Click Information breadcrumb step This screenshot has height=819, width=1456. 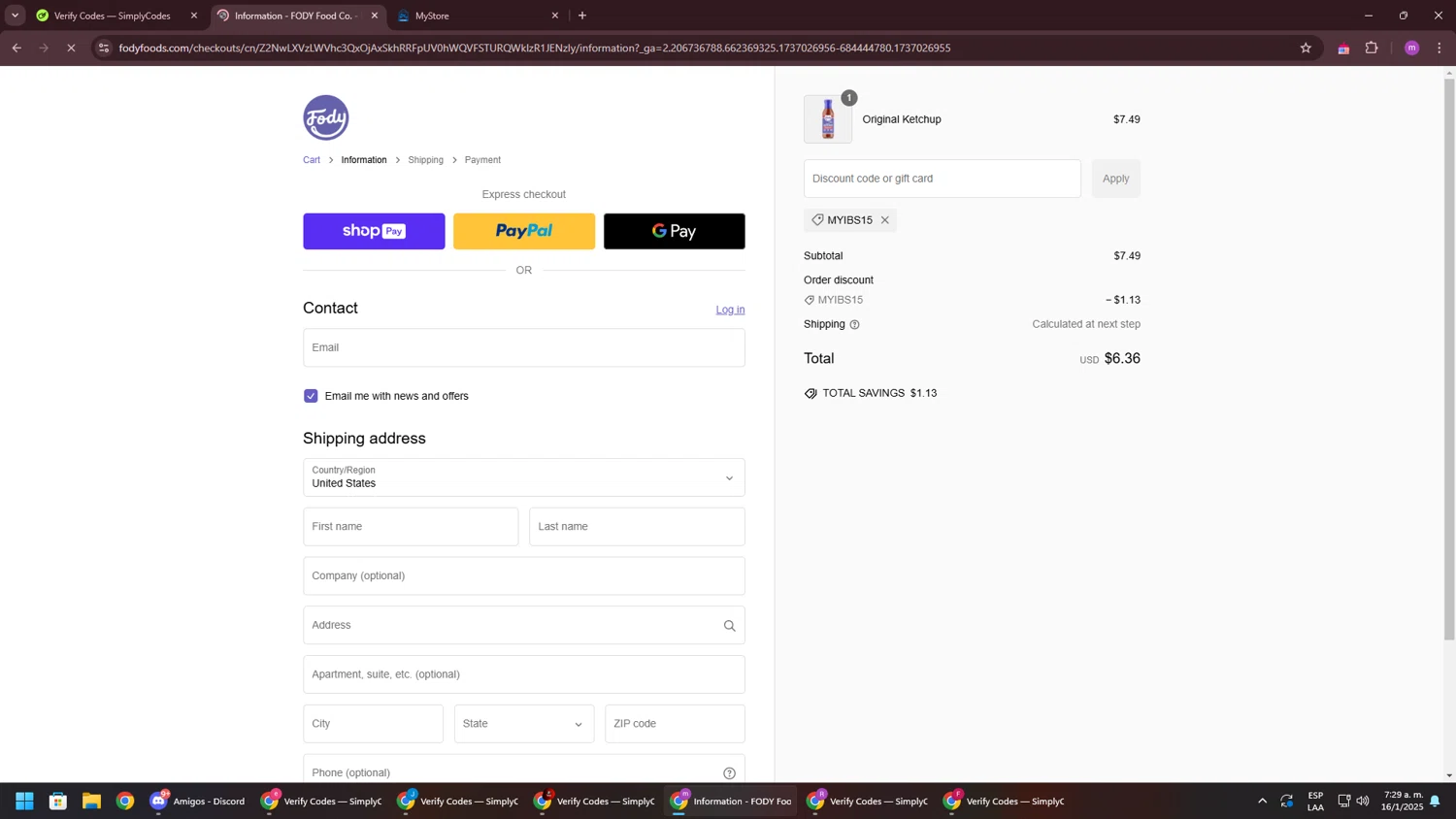[364, 160]
